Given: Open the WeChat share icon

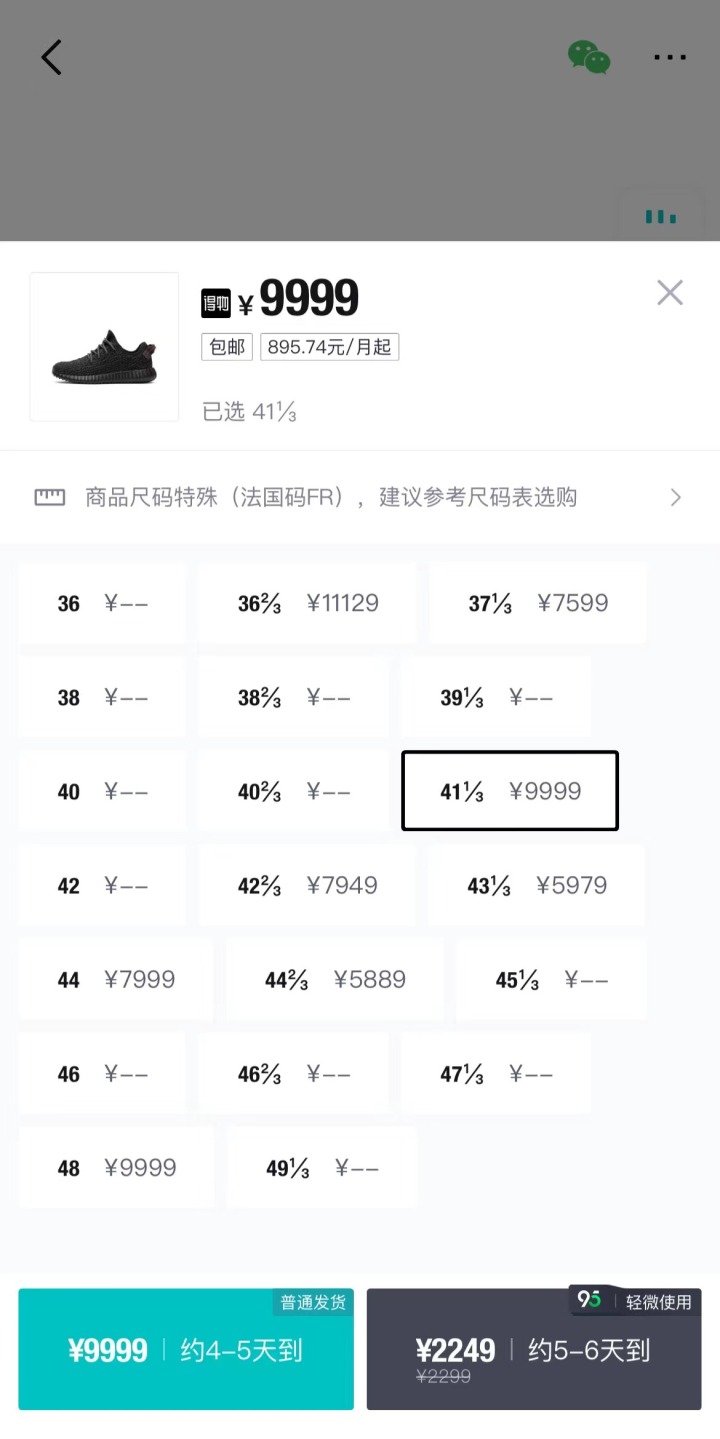Looking at the screenshot, I should [x=589, y=57].
